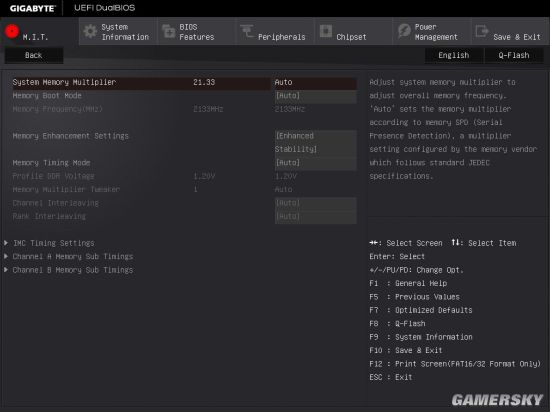Click the Memory Multiplier Tweaker Auto value

point(283,190)
